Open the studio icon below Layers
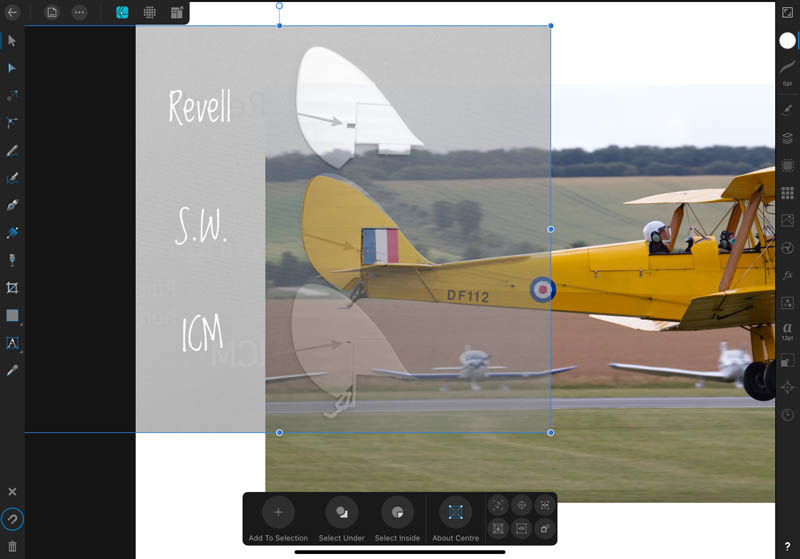The width and height of the screenshot is (800, 559). (x=787, y=165)
